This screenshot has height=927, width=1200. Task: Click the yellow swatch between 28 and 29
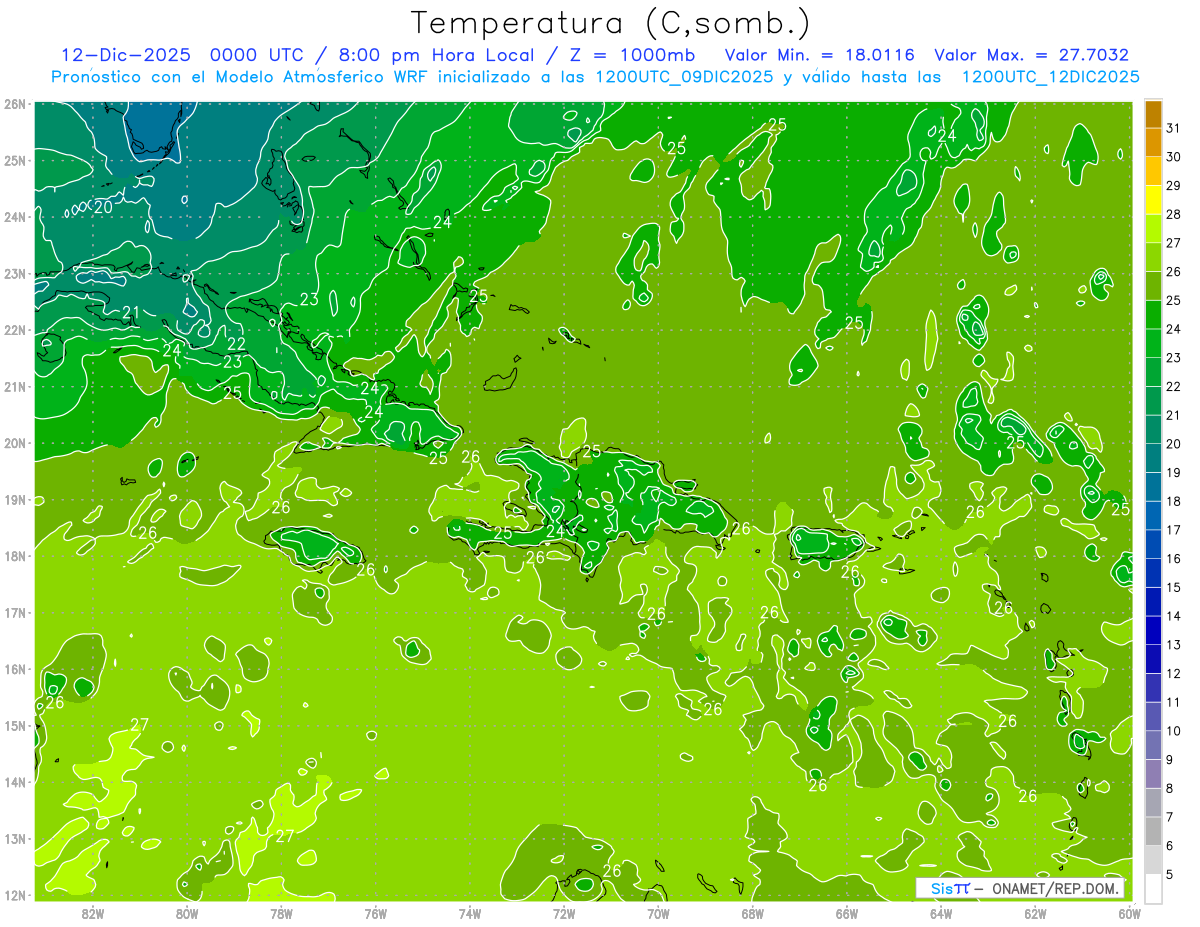pos(1153,200)
